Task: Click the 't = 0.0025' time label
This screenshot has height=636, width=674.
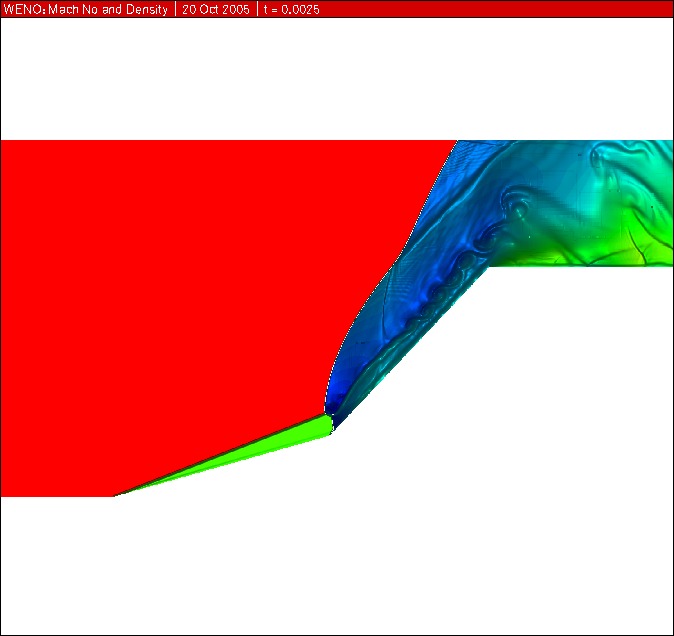Action: [291, 9]
